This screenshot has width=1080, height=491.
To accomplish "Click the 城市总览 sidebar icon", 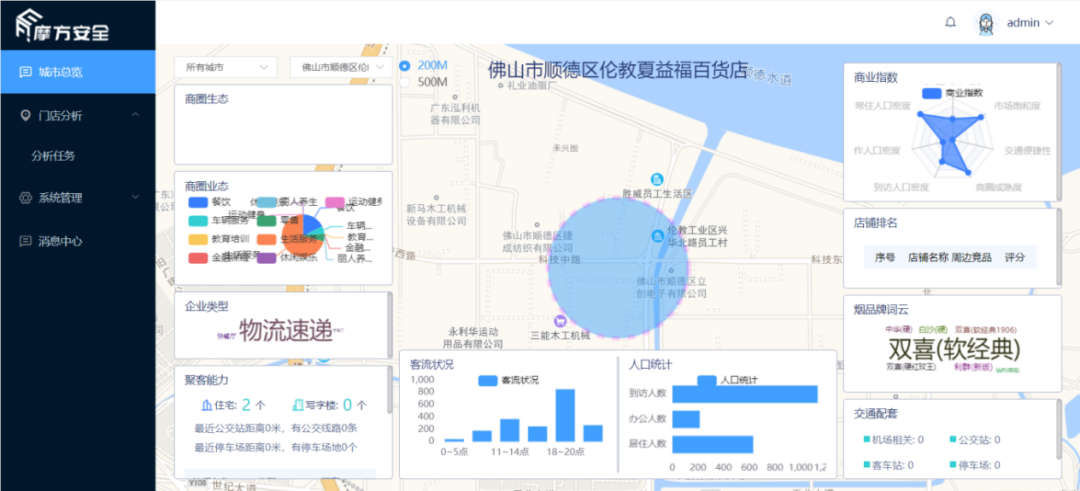I will click(25, 72).
